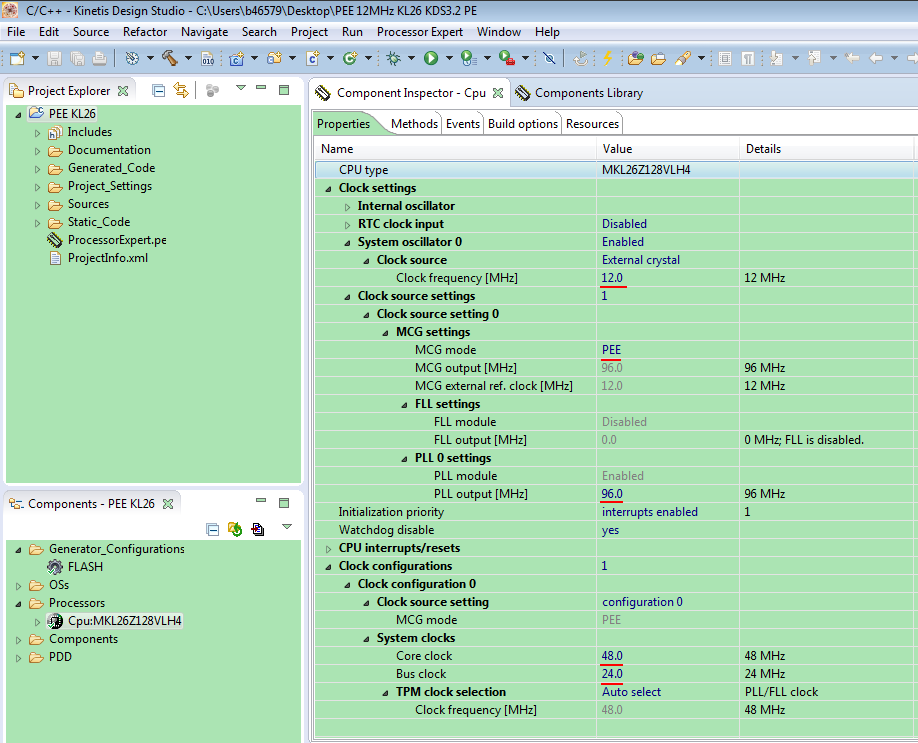Click the Core clock value 48.0
Screen dimensions: 918x743
(612, 656)
